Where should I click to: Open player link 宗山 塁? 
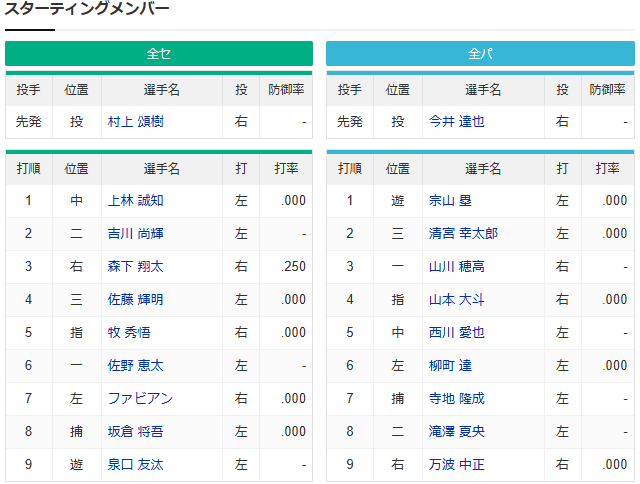point(450,201)
